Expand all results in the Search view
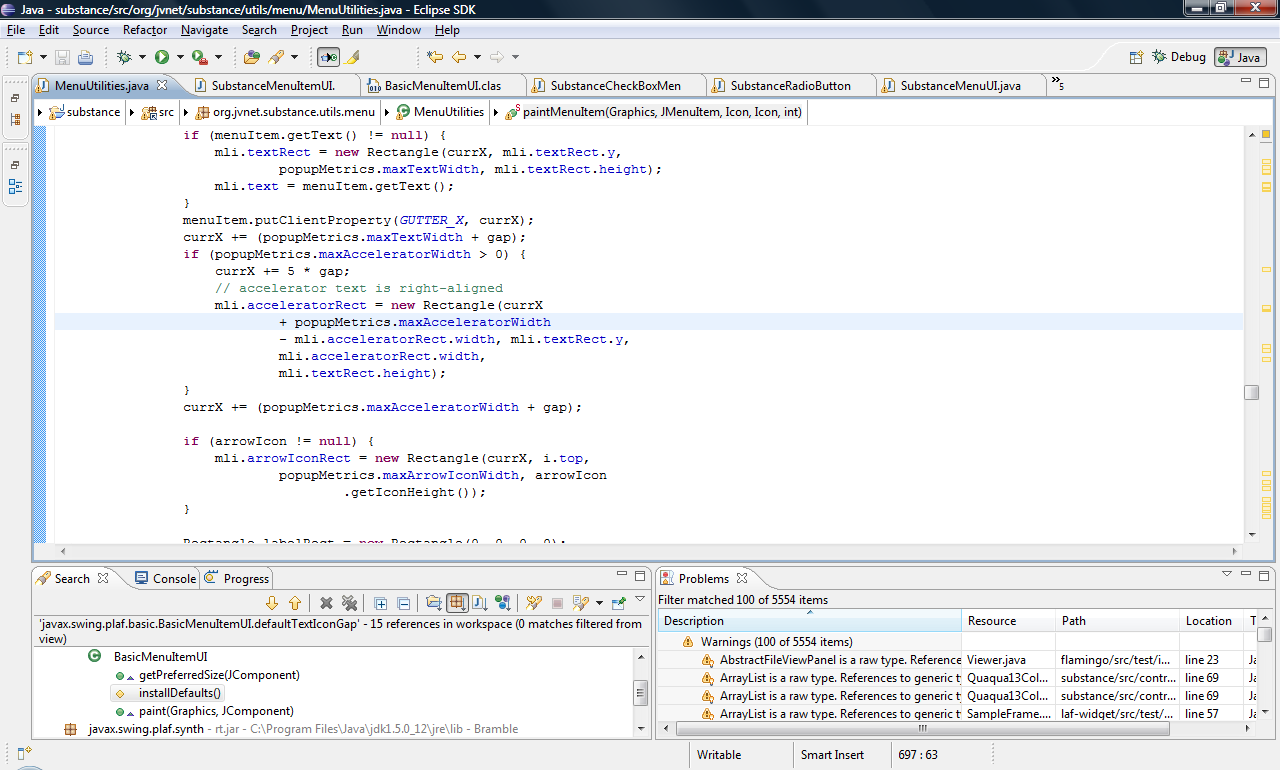This screenshot has height=770, width=1280. coord(380,603)
